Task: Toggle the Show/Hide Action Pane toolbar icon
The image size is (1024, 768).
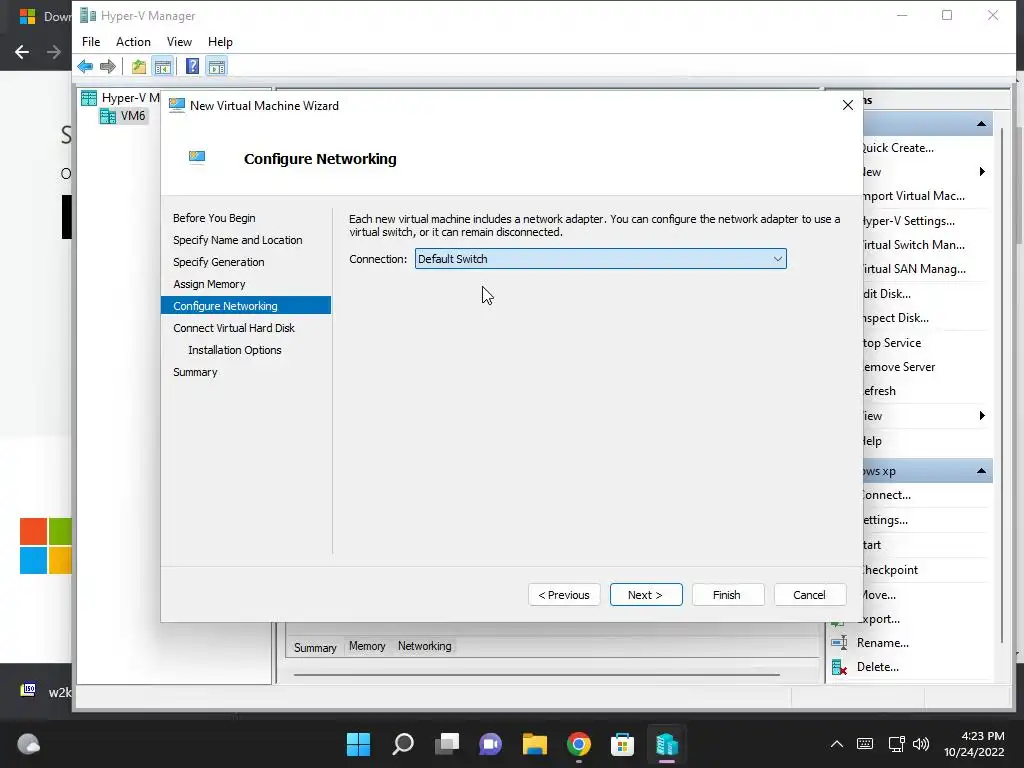Action: 217,66
